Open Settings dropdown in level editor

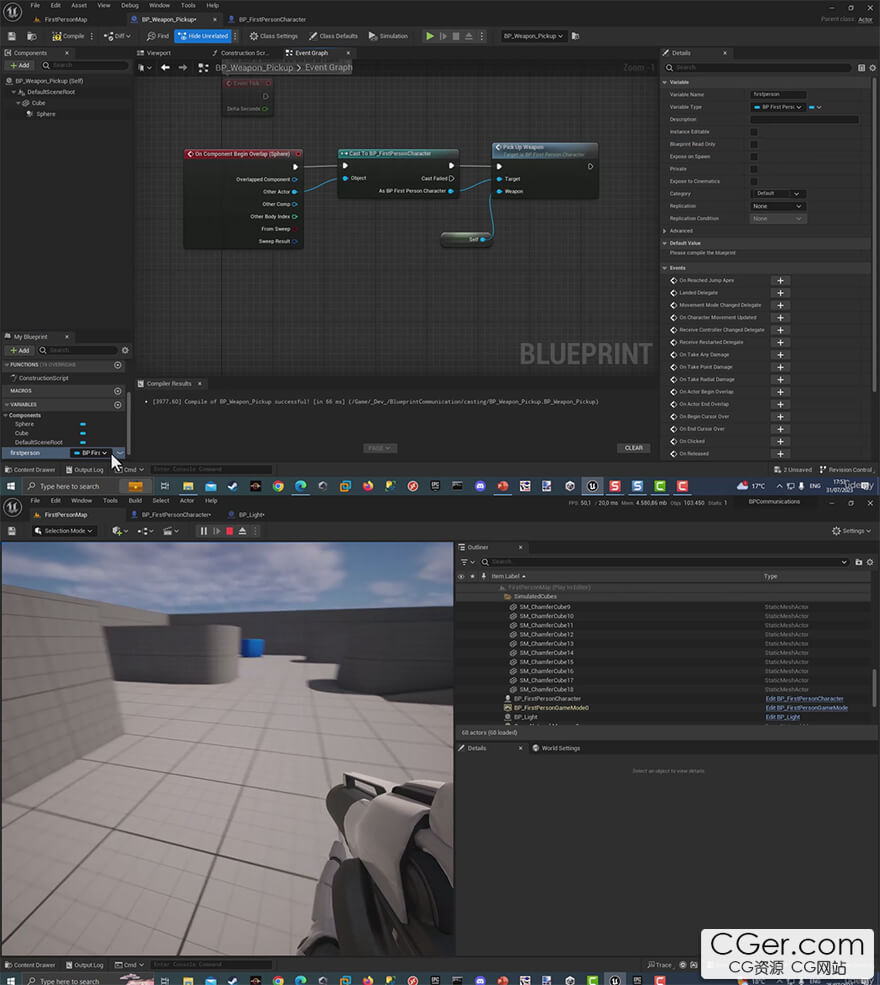coord(852,531)
